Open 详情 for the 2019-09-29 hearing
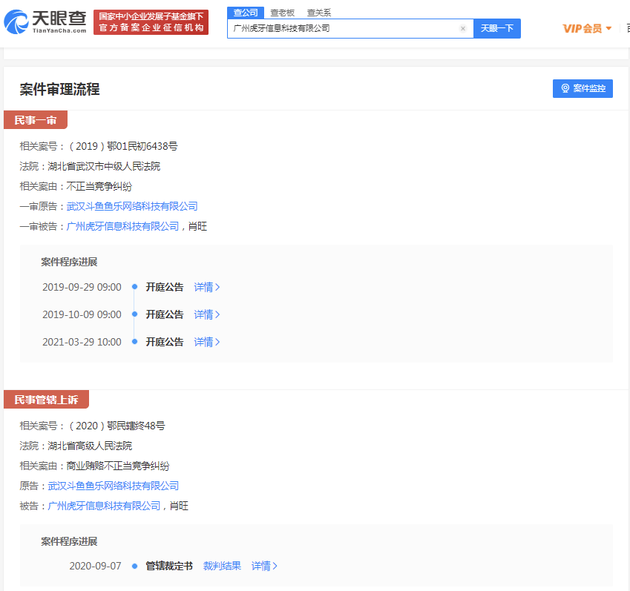 coord(206,287)
